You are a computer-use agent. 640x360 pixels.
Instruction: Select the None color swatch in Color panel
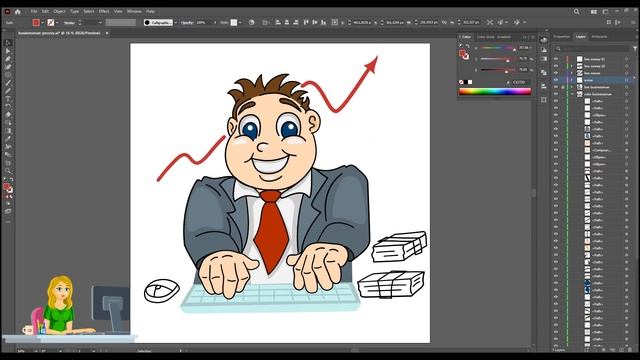pyautogui.click(x=461, y=82)
